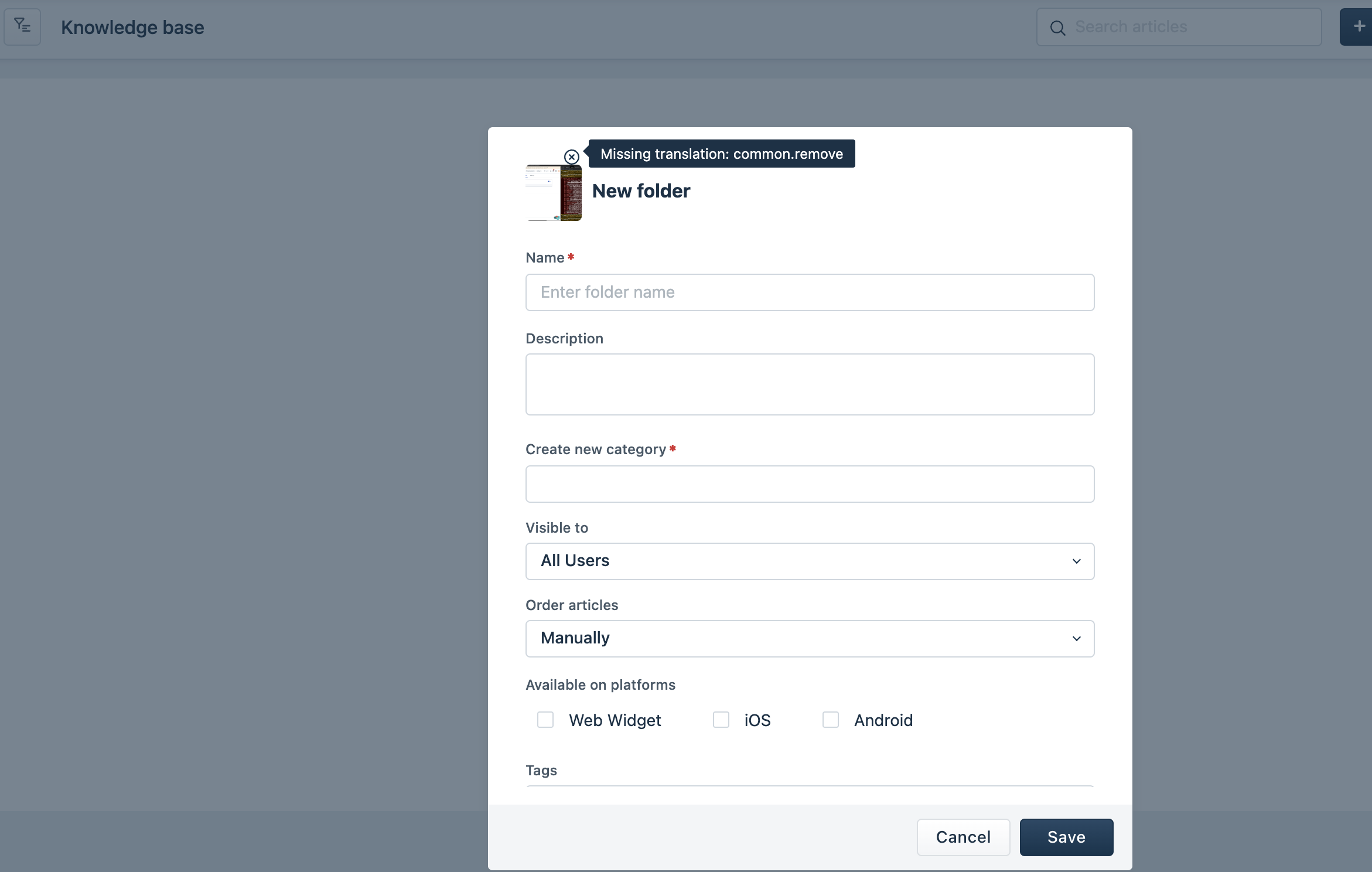
Task: Focus the Enter folder name field
Action: pos(809,292)
